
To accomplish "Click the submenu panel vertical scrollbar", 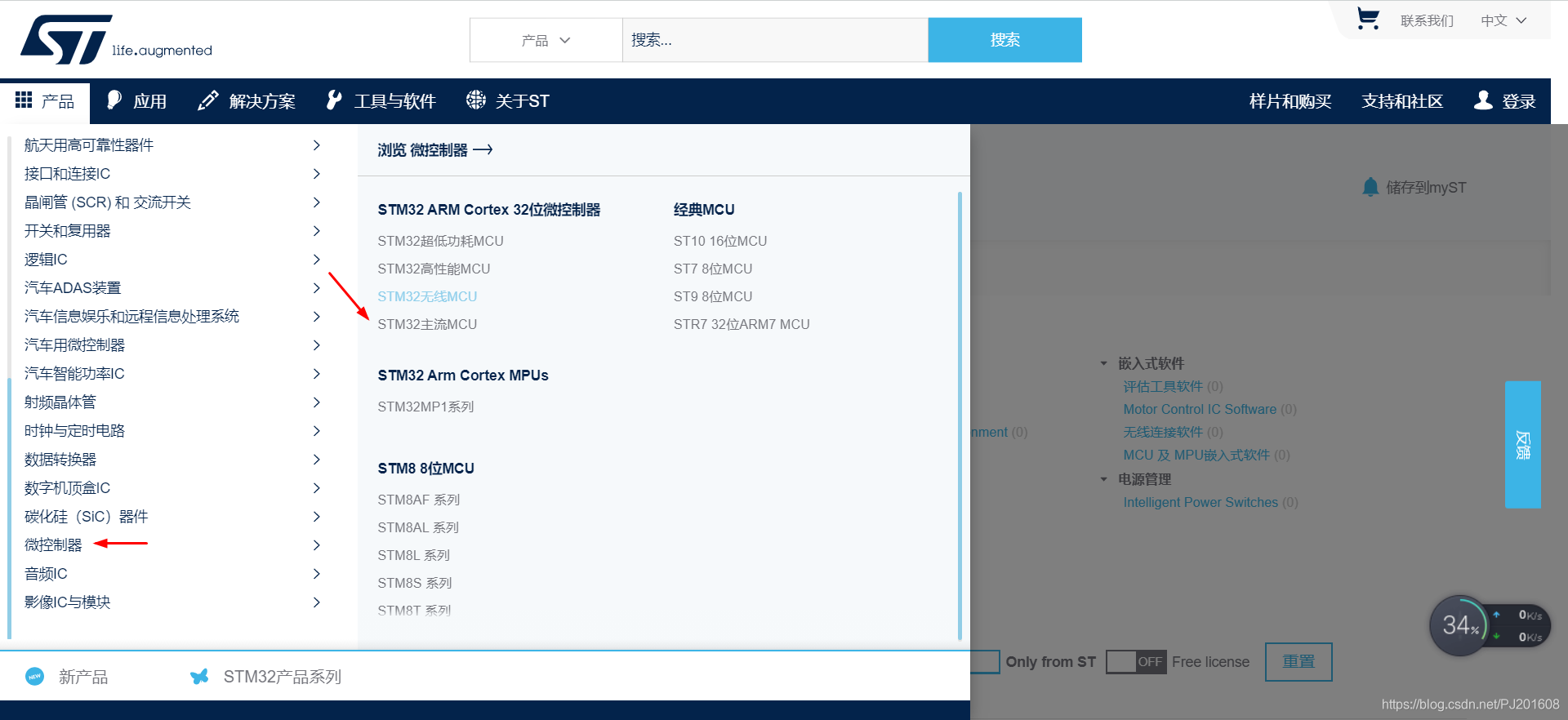I will [960, 416].
